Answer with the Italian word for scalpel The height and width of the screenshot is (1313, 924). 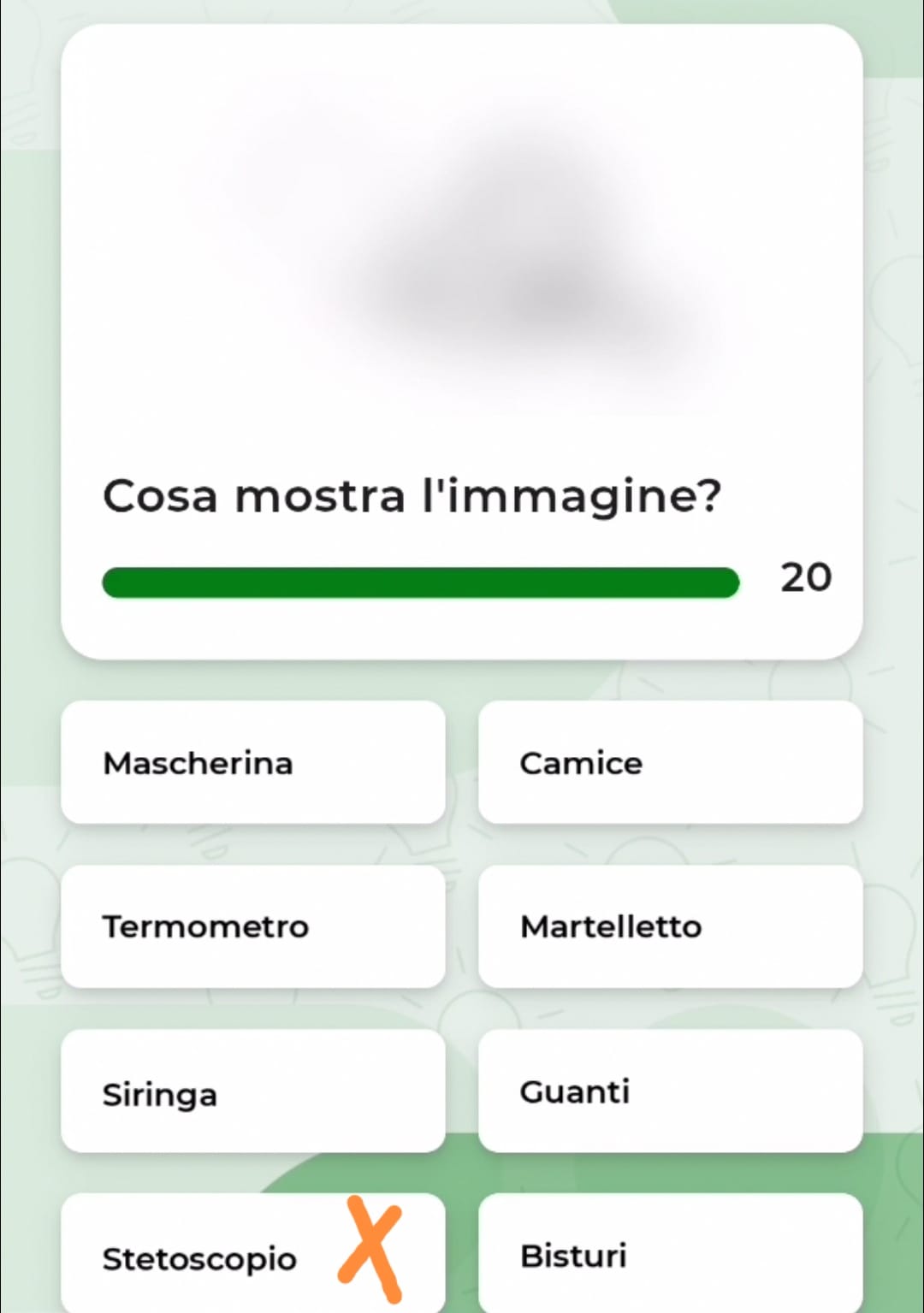pyautogui.click(x=670, y=1255)
